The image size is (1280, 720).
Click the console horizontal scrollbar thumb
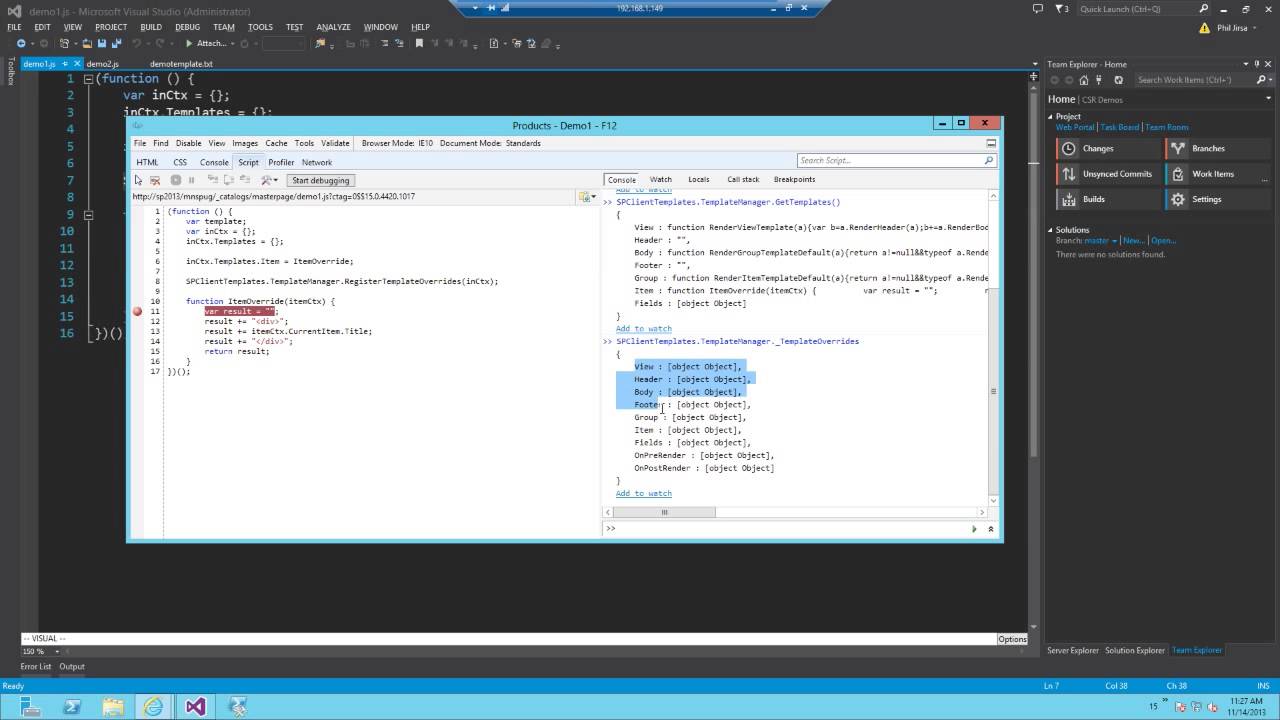click(664, 512)
